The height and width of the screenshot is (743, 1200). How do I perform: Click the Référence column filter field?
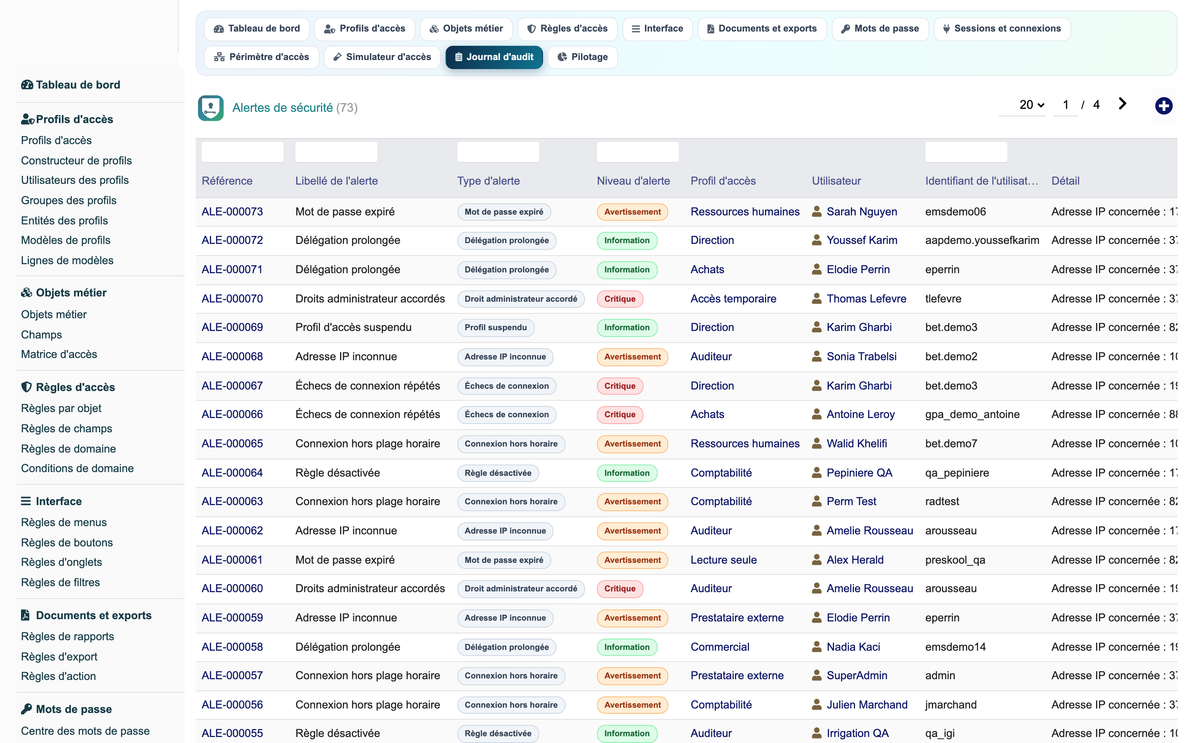(x=242, y=152)
